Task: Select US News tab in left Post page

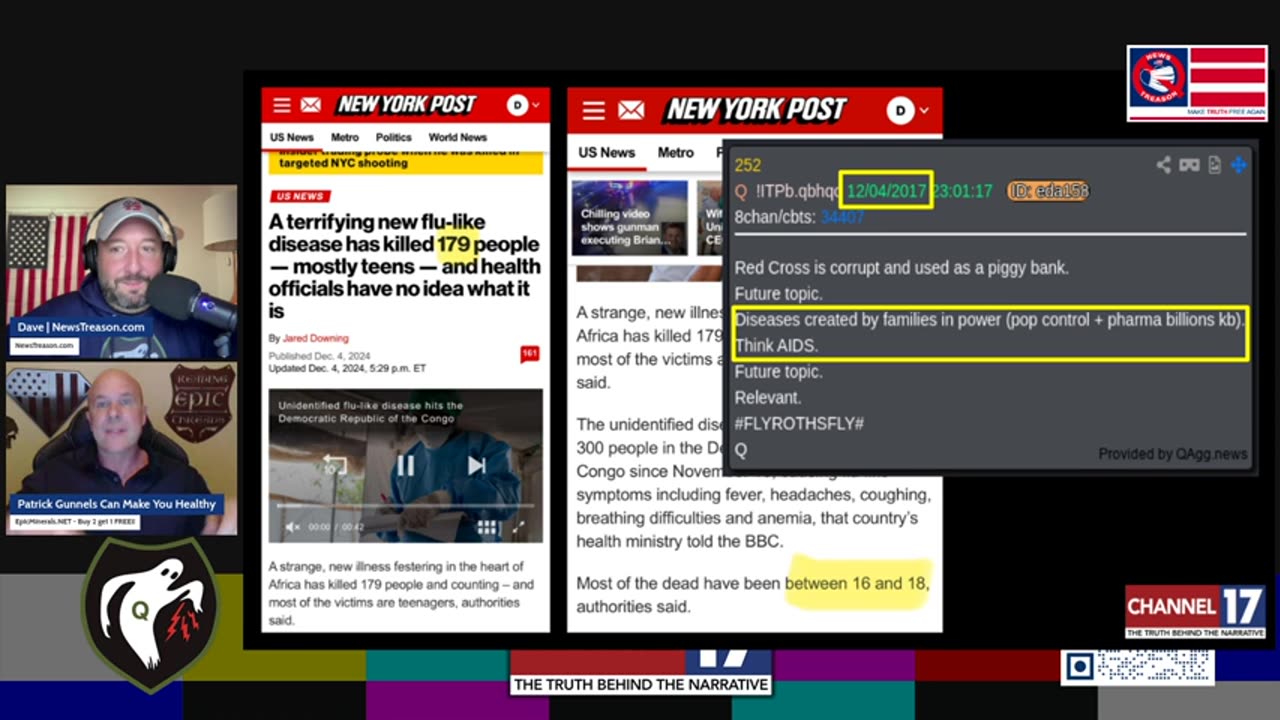Action: pos(292,137)
